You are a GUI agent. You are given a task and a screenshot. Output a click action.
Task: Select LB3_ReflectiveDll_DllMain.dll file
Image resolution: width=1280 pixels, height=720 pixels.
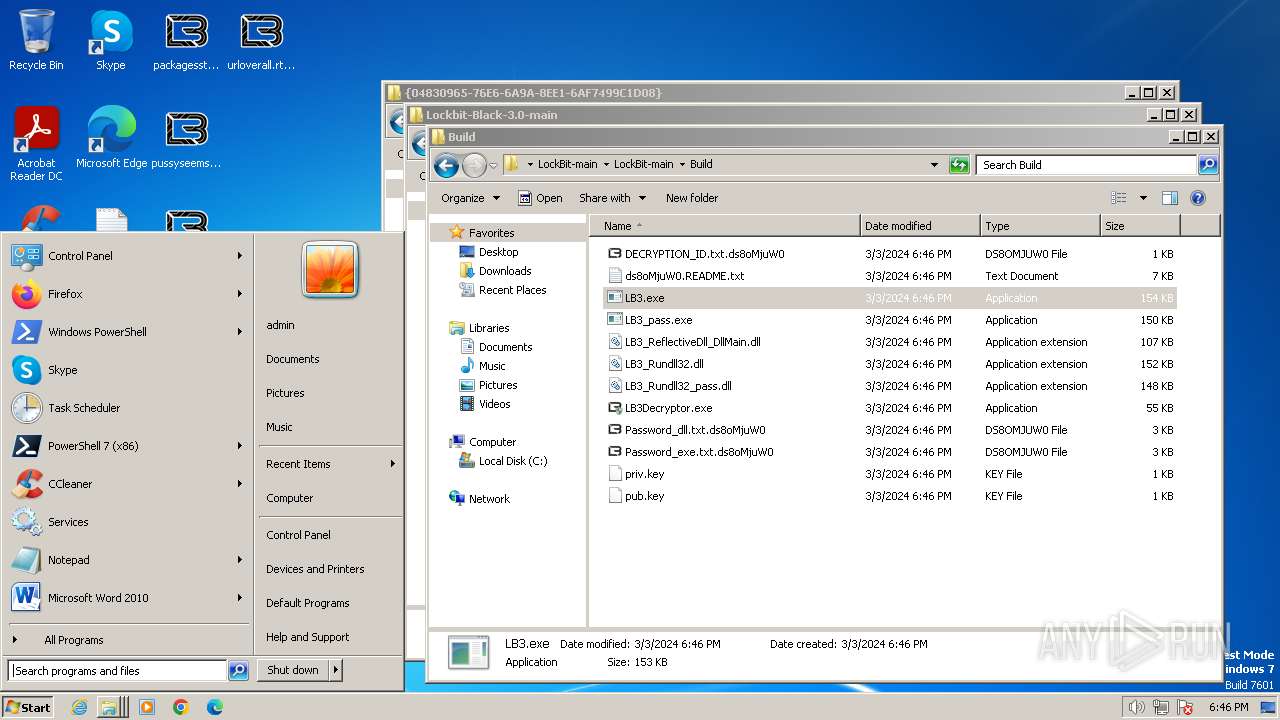(684, 342)
